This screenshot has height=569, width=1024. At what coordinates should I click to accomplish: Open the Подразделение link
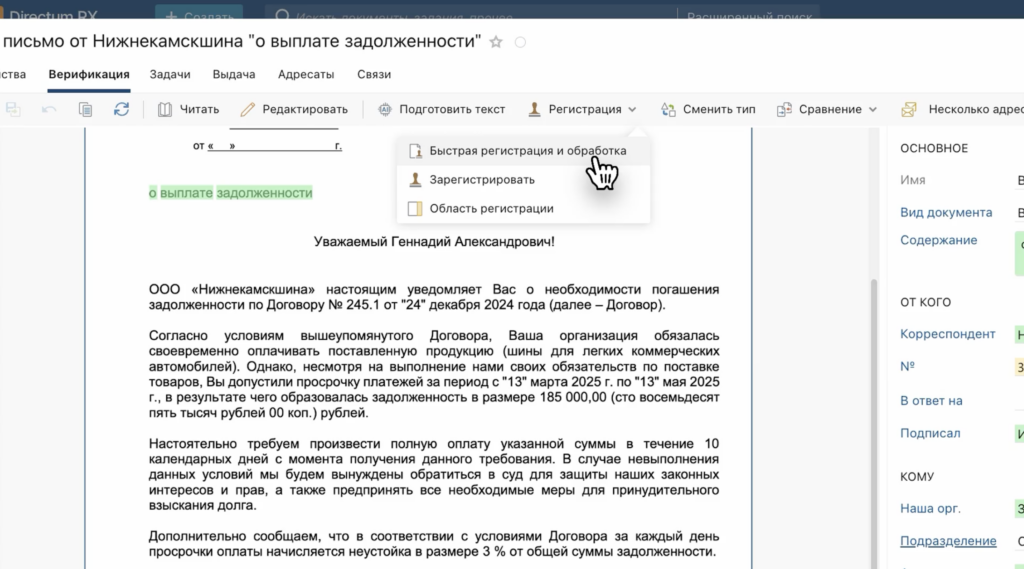(x=948, y=541)
